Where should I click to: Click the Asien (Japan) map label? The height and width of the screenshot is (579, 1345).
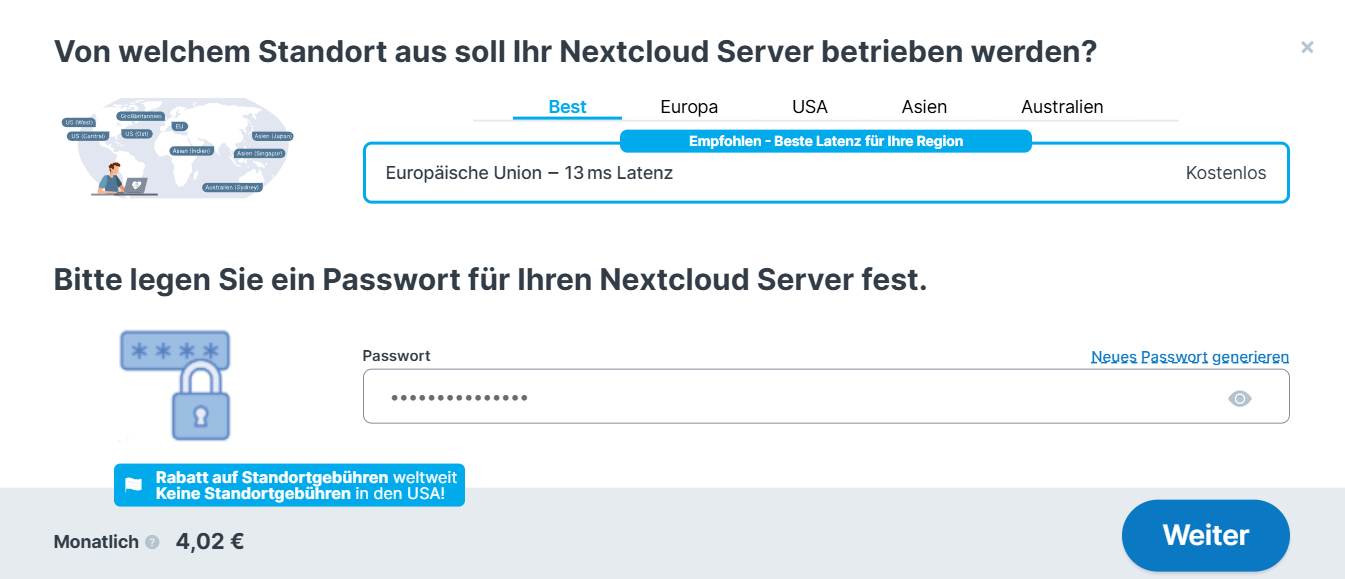273,136
